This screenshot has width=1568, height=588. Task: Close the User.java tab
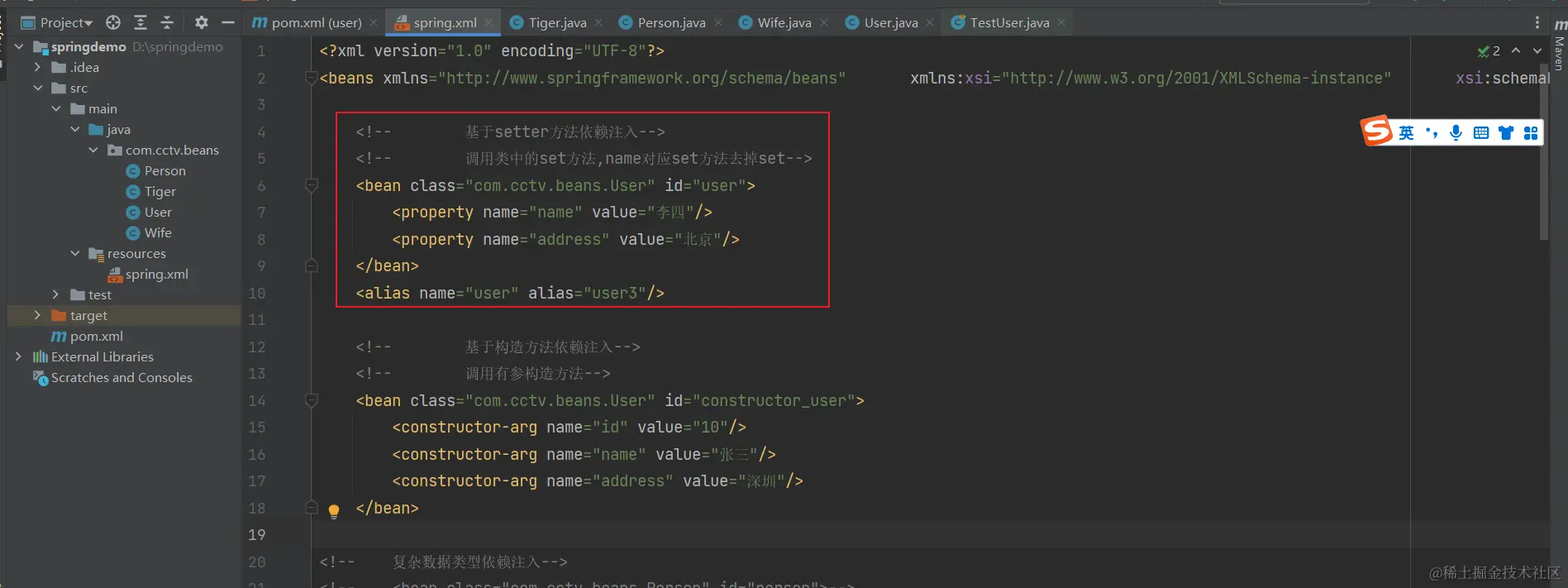click(x=930, y=22)
